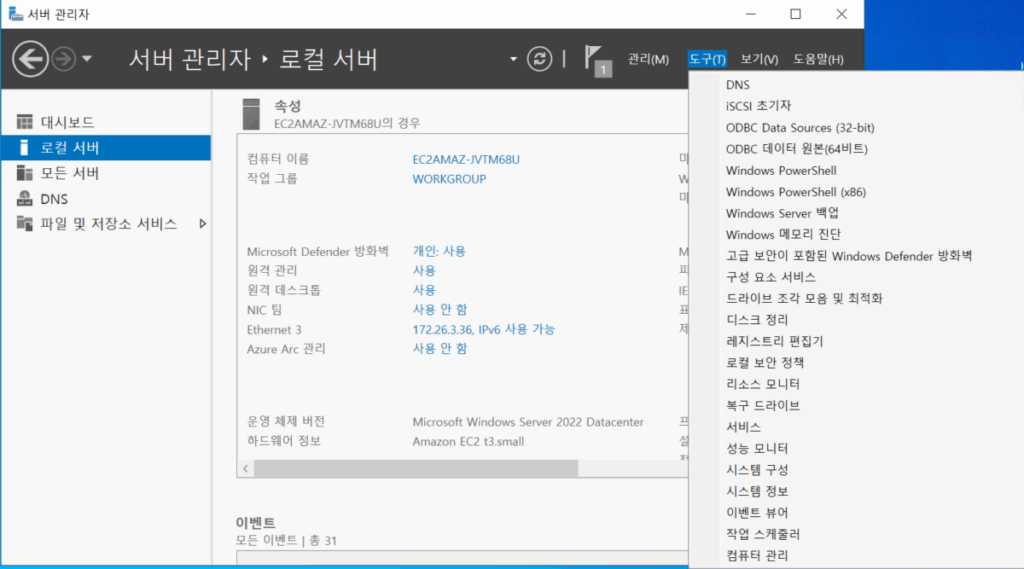The height and width of the screenshot is (569, 1024).
Task: Click the DNS role icon in sidebar
Action: [x=25, y=199]
